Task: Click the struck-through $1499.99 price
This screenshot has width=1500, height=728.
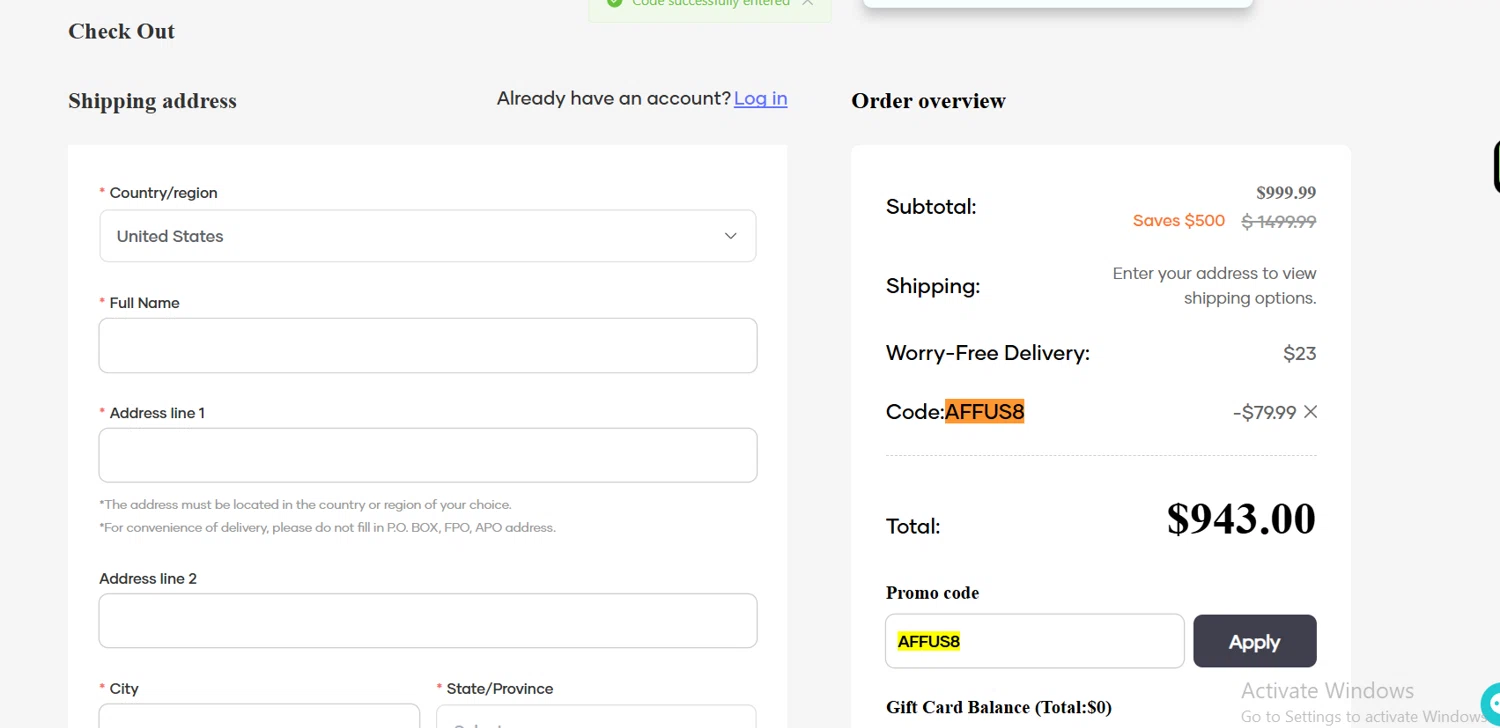Action: point(1279,222)
